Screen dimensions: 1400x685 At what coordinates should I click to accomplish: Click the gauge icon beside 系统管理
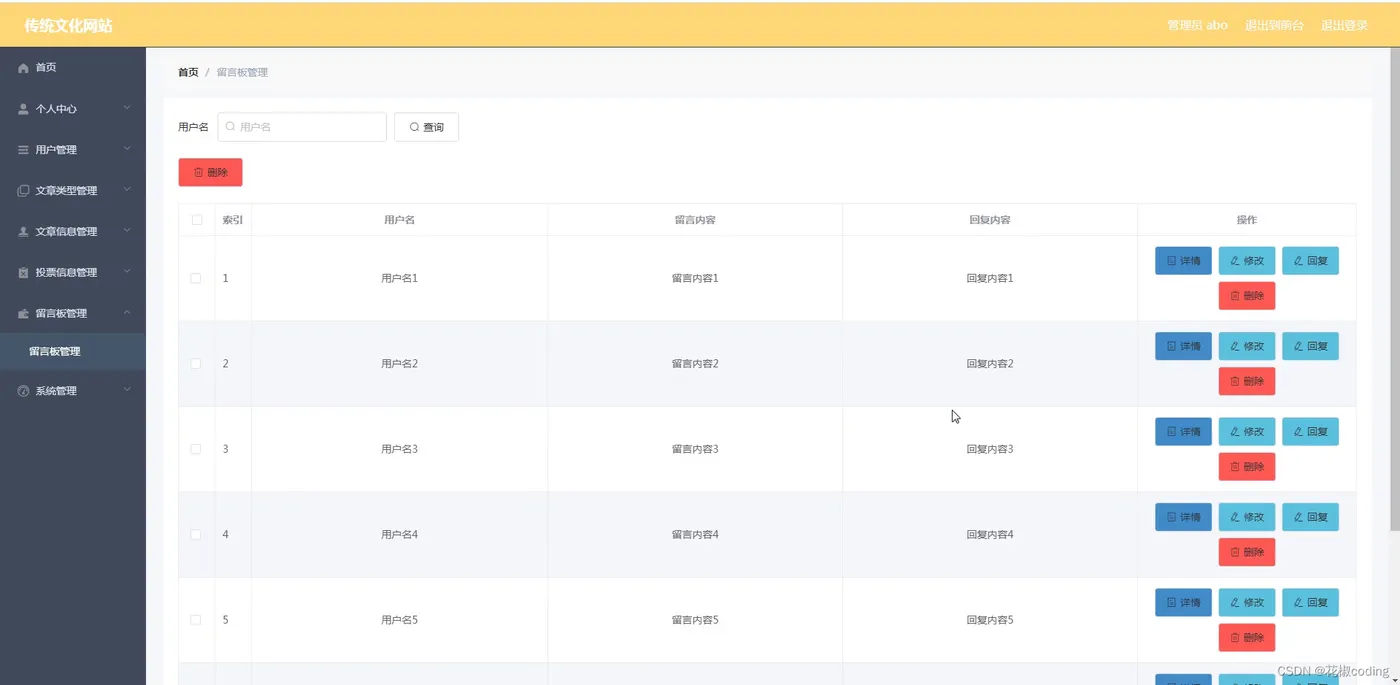point(23,391)
